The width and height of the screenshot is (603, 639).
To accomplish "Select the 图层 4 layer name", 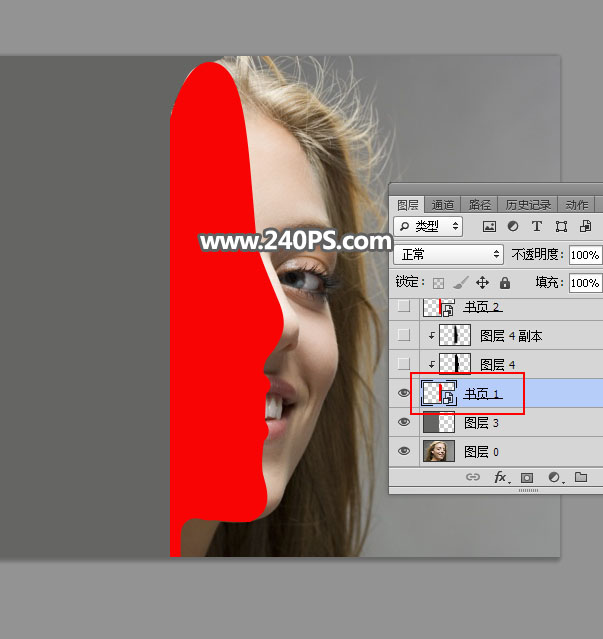I will tap(497, 364).
